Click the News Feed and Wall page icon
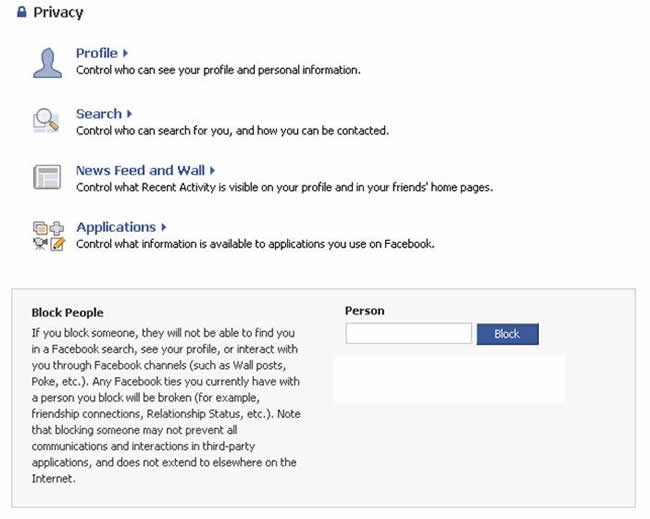 click(x=47, y=177)
